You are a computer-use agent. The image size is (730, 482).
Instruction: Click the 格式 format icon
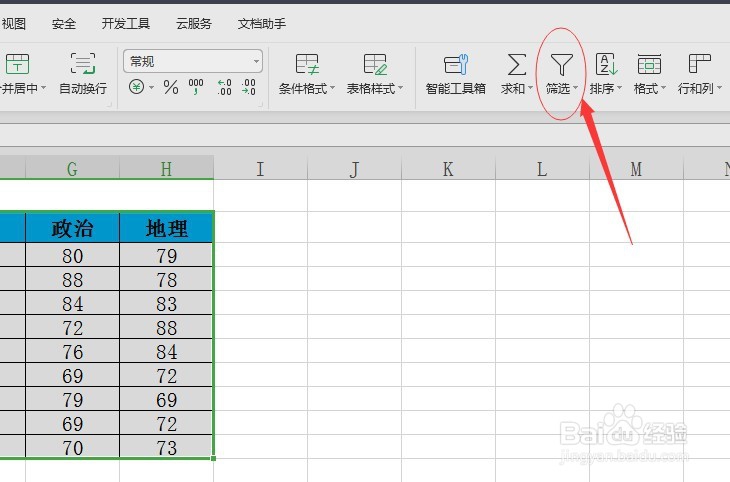point(649,64)
